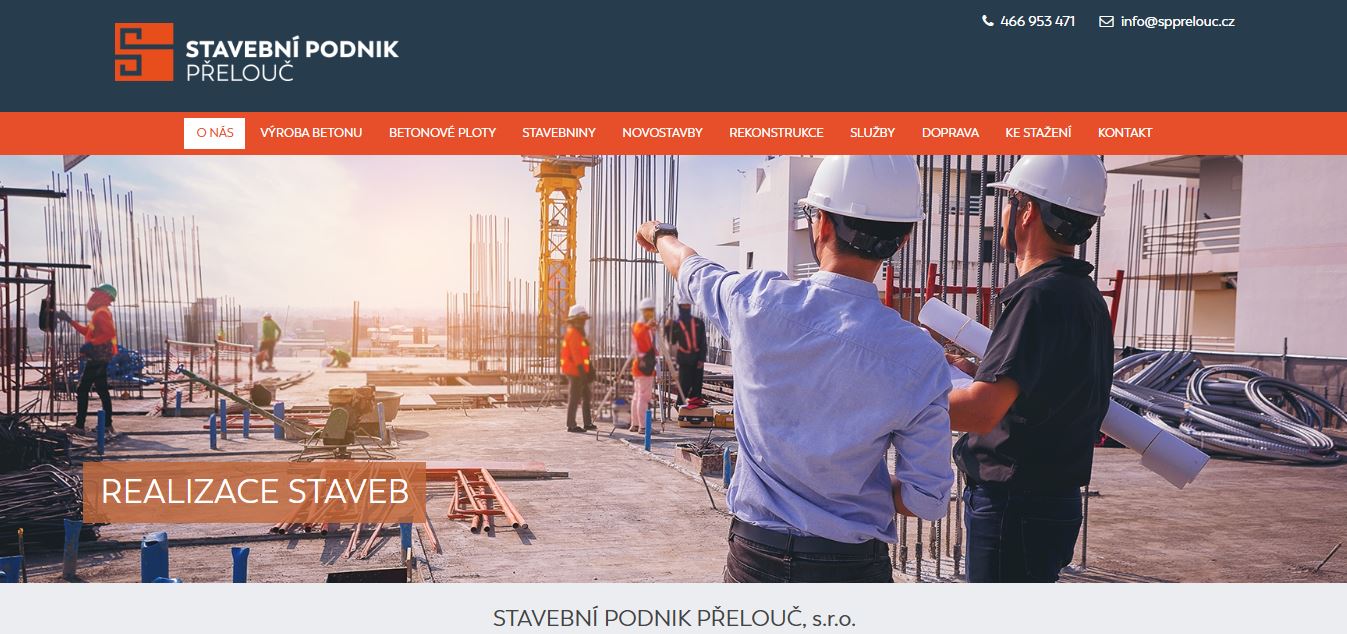
Task: Open the O NÁS menu item
Action: [x=214, y=133]
